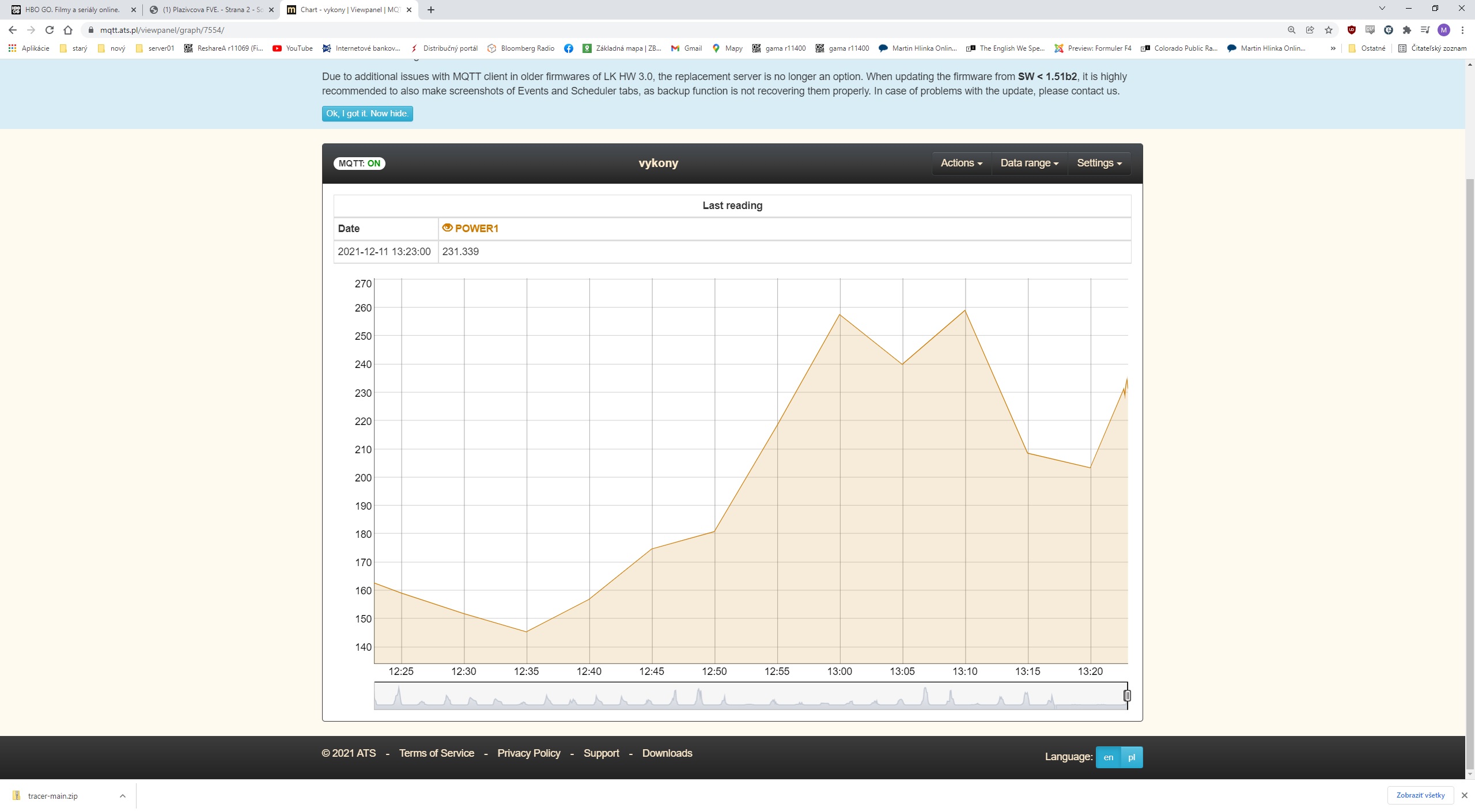Click the 'Ok, I got it. Now hide.' button
The height and width of the screenshot is (812, 1475).
point(368,113)
